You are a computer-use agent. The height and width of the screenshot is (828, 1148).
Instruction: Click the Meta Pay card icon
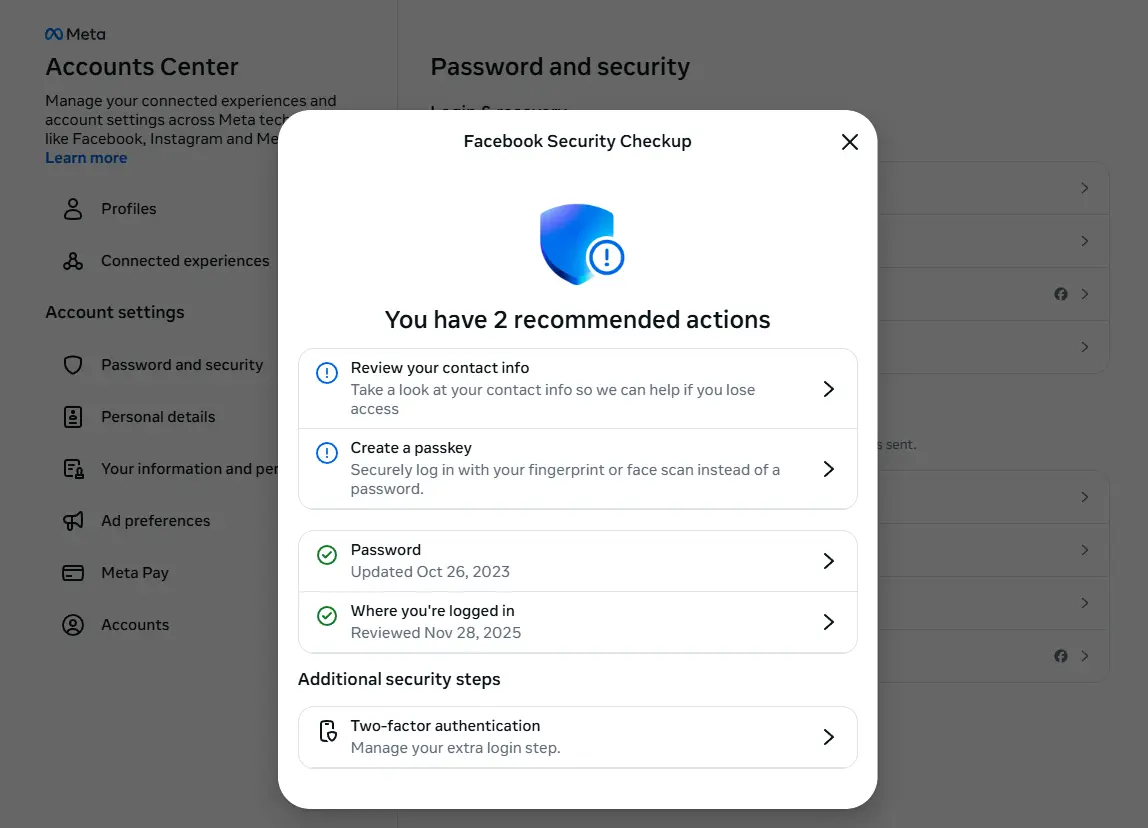click(73, 573)
